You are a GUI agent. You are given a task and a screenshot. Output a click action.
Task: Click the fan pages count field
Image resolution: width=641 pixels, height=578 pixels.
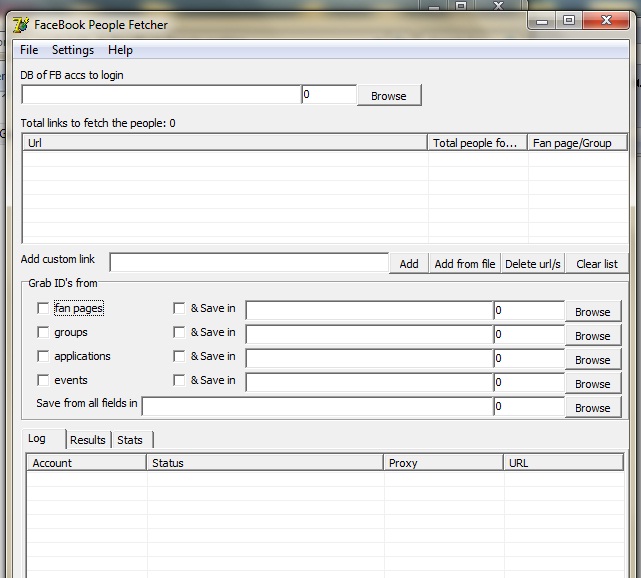pos(529,310)
